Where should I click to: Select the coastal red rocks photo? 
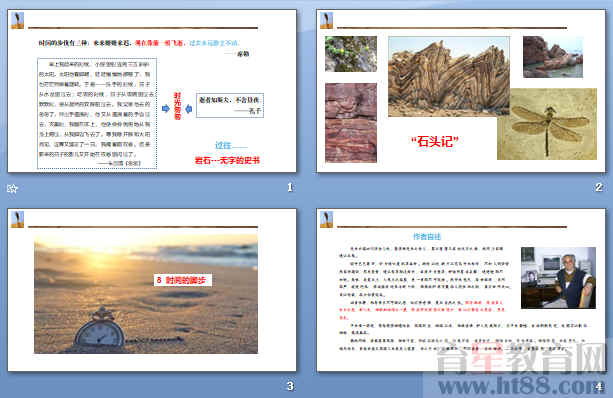[553, 57]
